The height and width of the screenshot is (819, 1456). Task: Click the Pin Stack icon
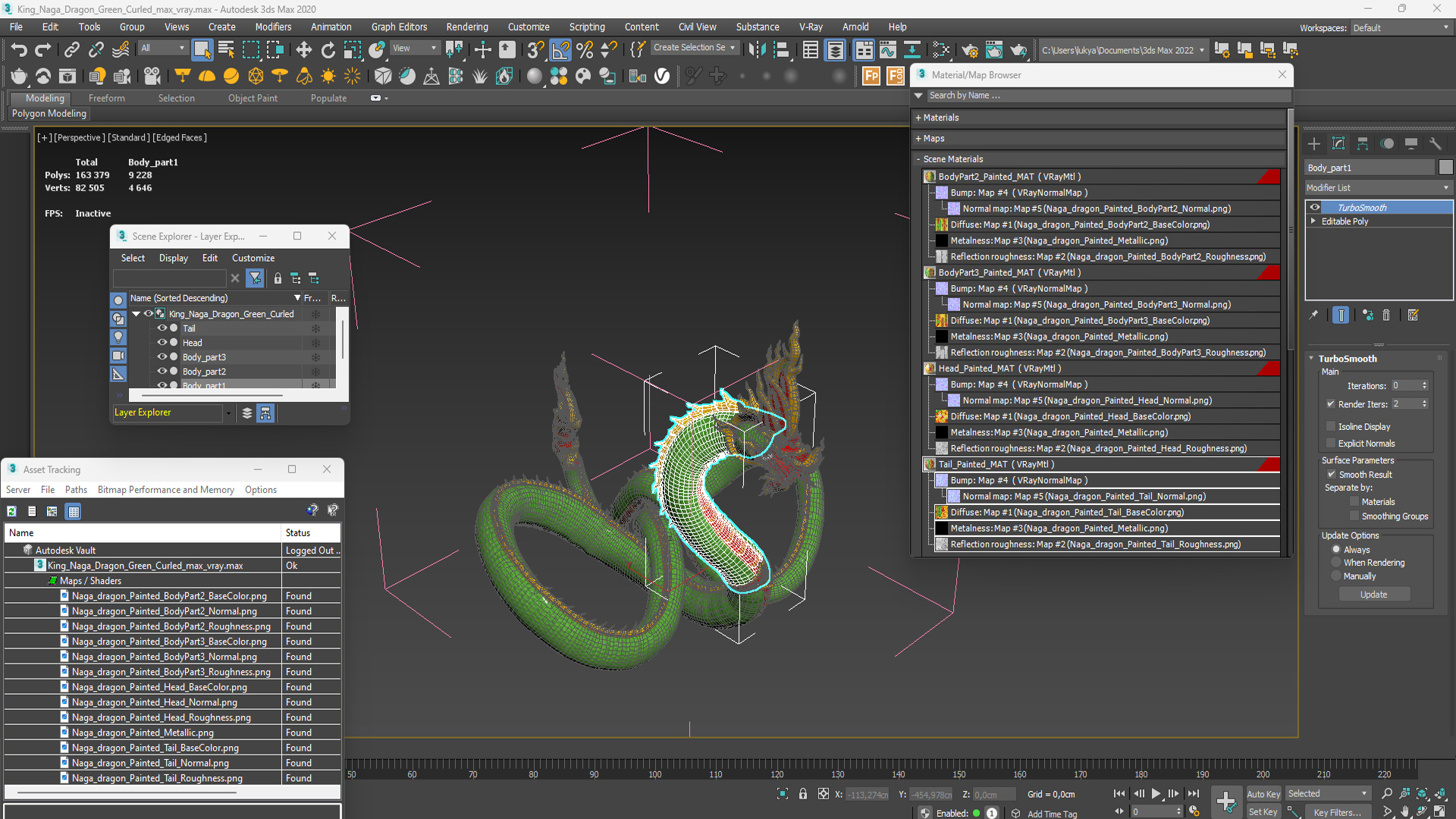click(1314, 315)
